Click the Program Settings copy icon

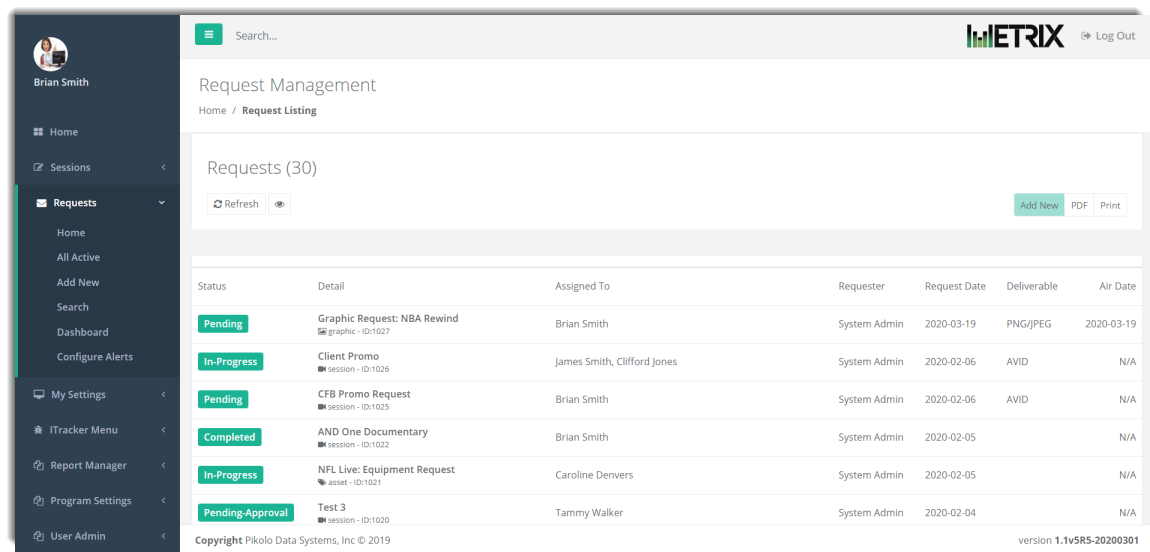[39, 501]
